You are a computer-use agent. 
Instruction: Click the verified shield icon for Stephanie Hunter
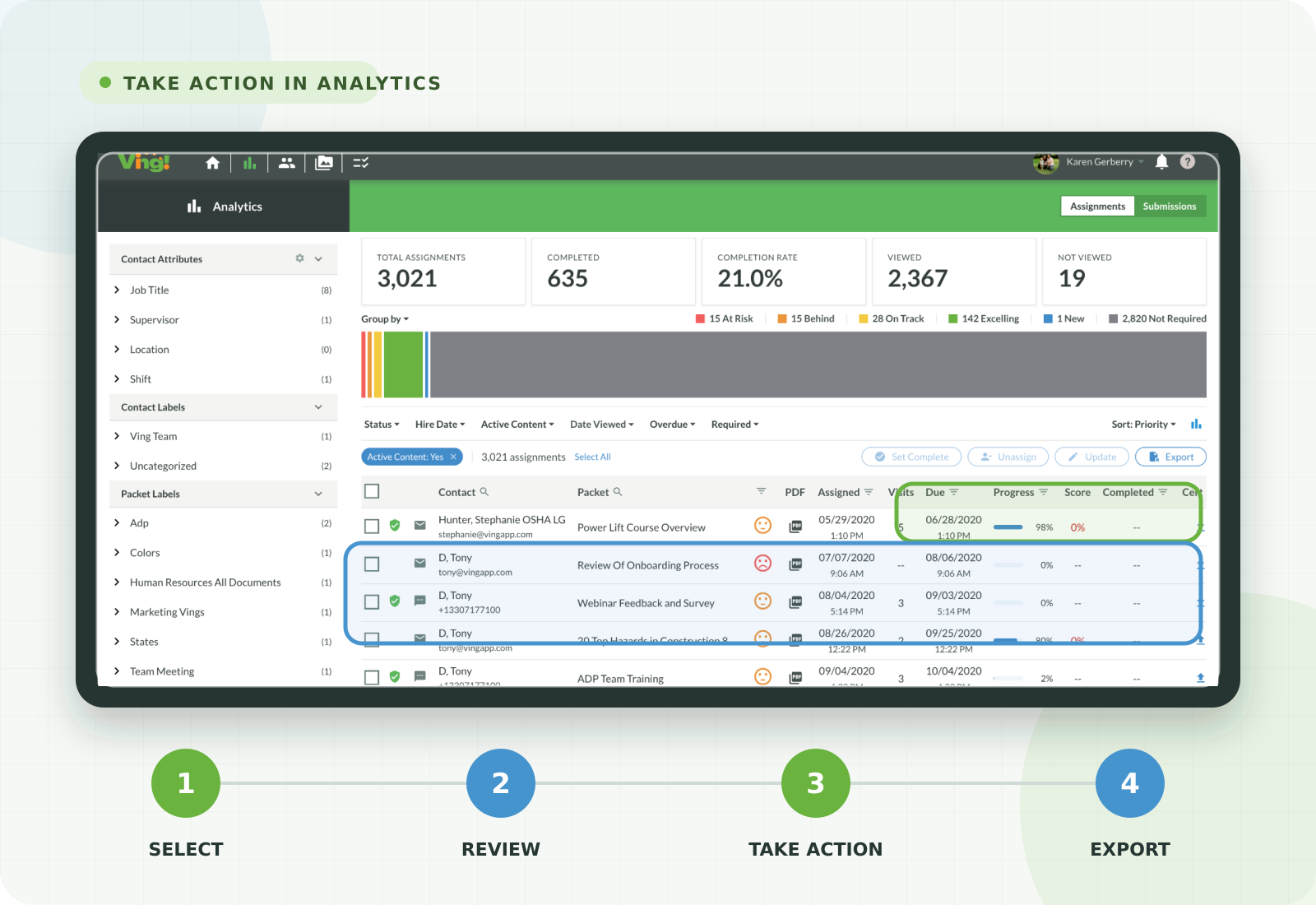click(395, 525)
